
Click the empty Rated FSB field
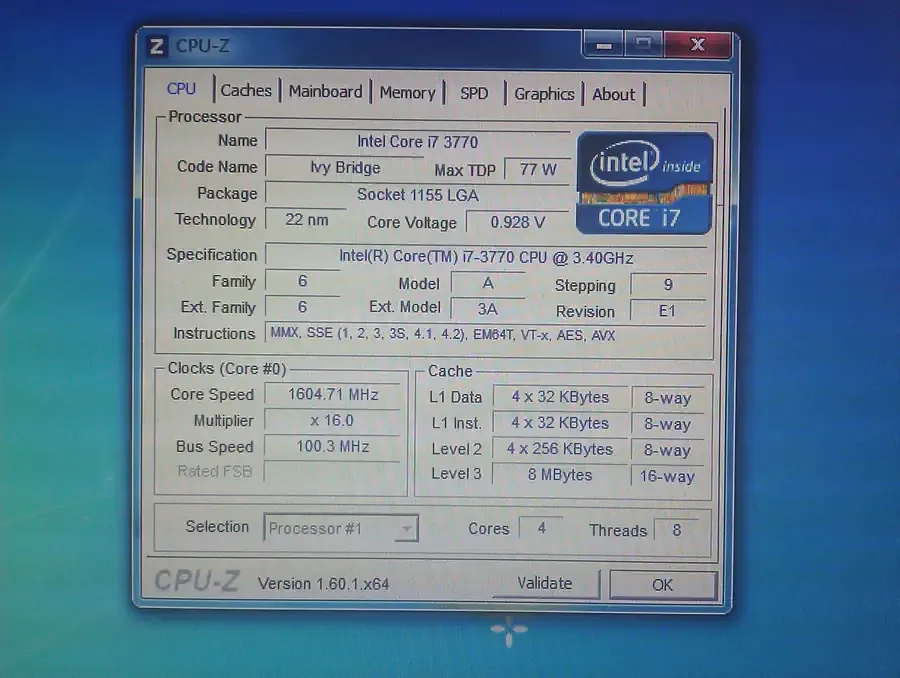click(332, 471)
